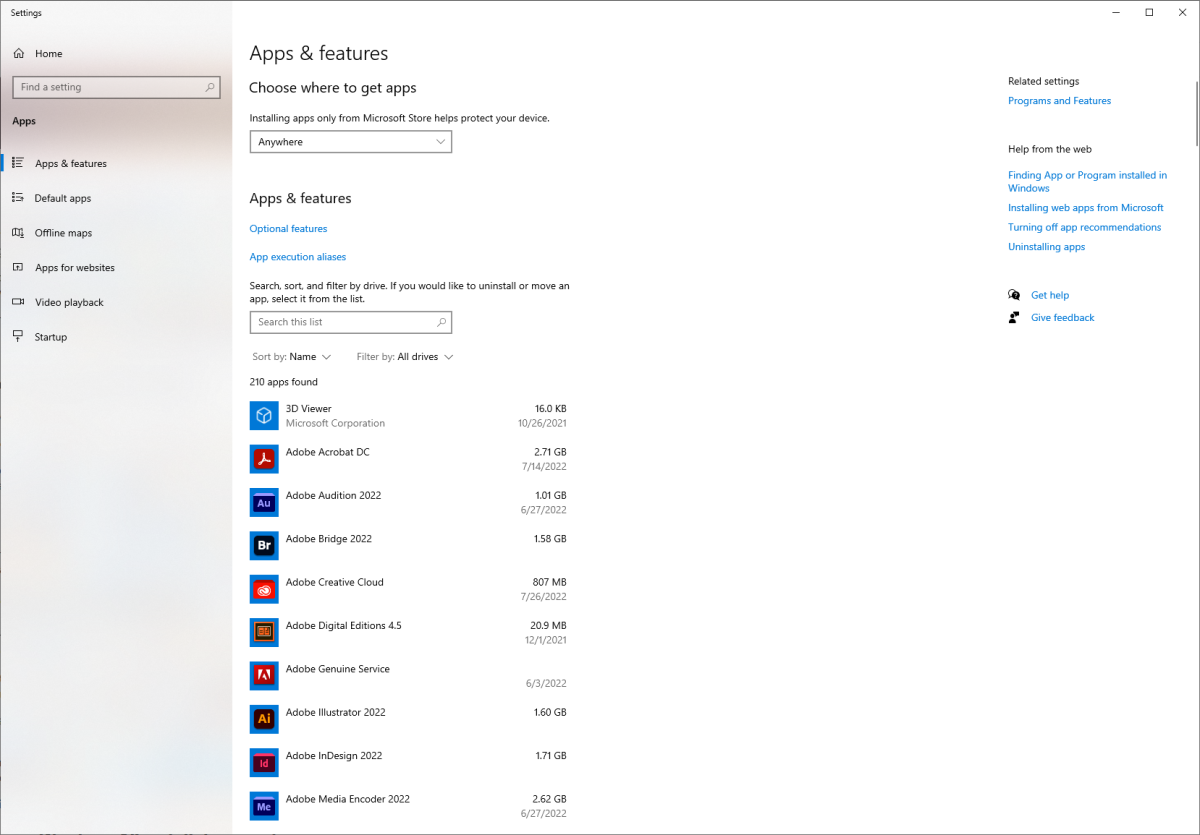The width and height of the screenshot is (1200, 835).
Task: Click the 3D Viewer app icon
Action: tap(264, 415)
